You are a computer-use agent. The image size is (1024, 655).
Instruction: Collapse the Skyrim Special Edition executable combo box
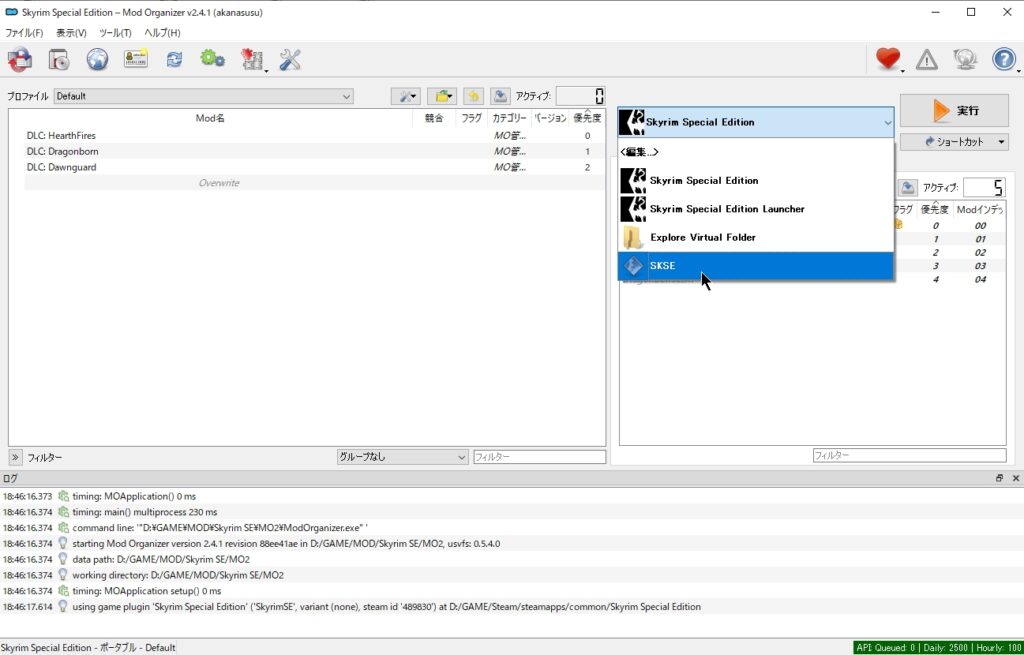pos(756,122)
